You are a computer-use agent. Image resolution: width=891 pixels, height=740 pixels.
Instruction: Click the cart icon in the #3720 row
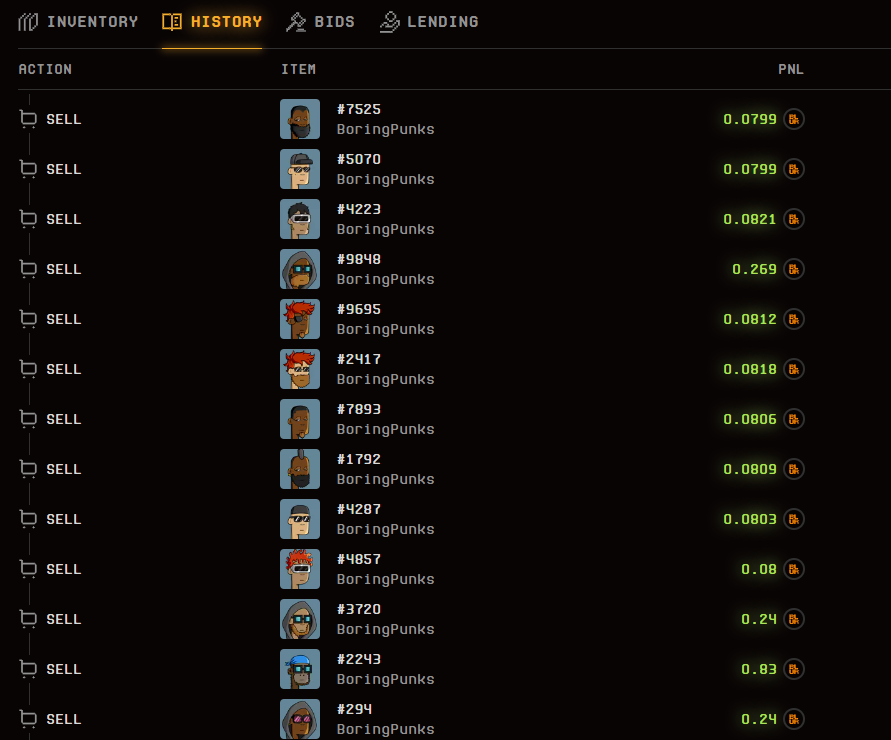click(x=28, y=620)
